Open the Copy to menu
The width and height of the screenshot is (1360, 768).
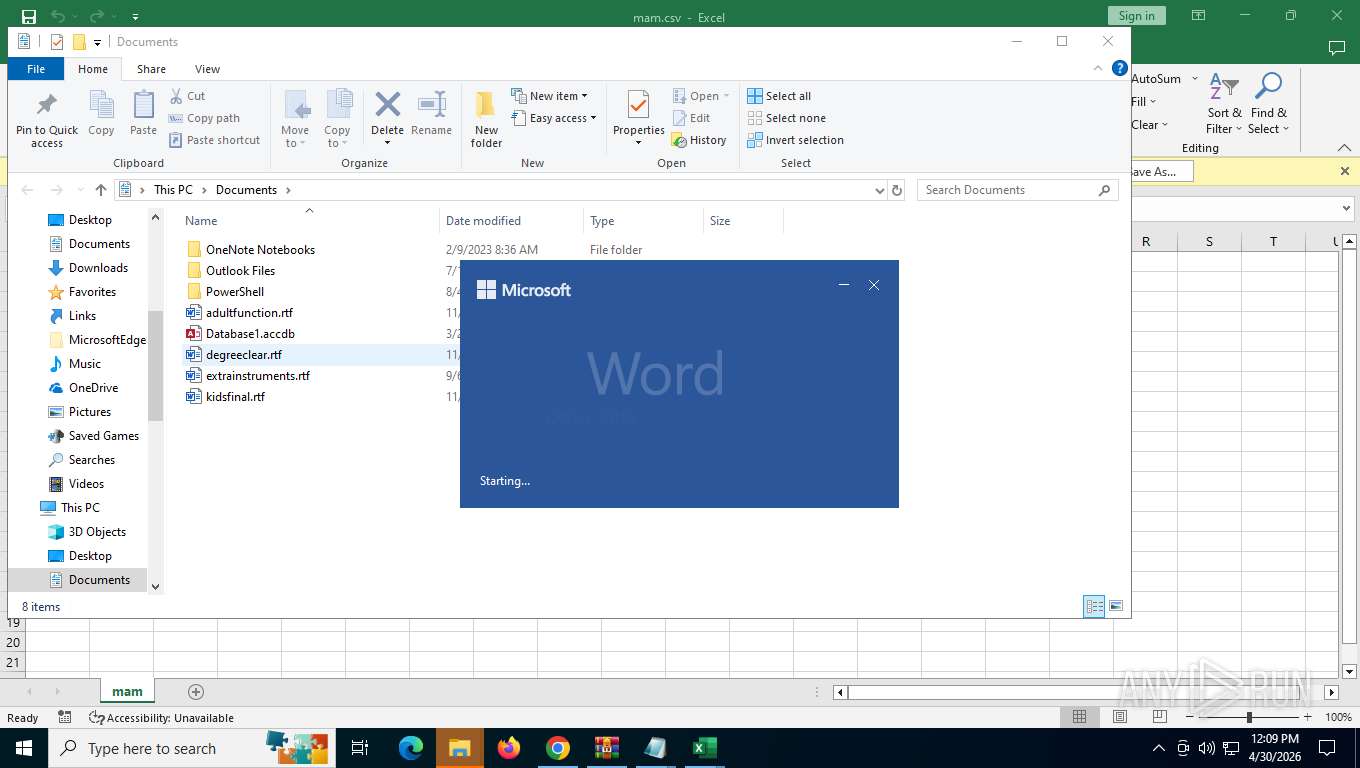(337, 119)
